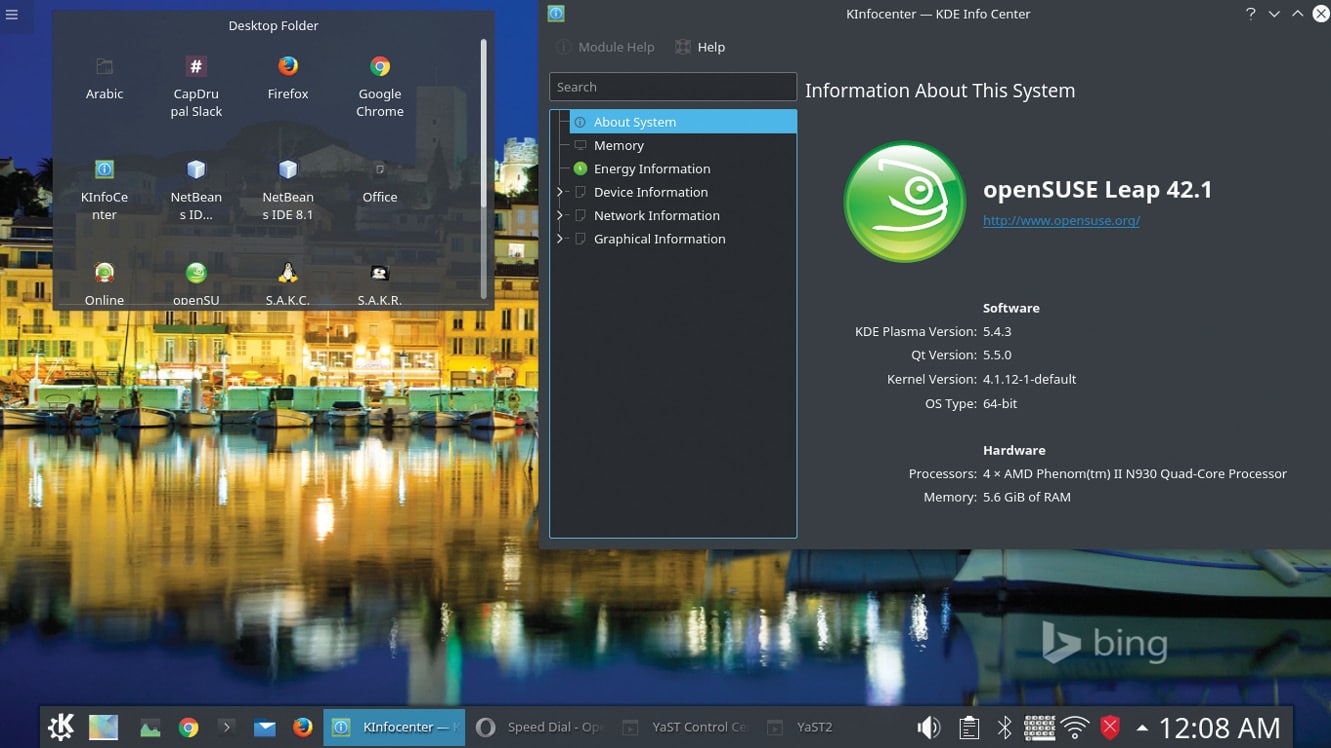The width and height of the screenshot is (1331, 748).
Task: Open the Help menu
Action: (x=700, y=47)
